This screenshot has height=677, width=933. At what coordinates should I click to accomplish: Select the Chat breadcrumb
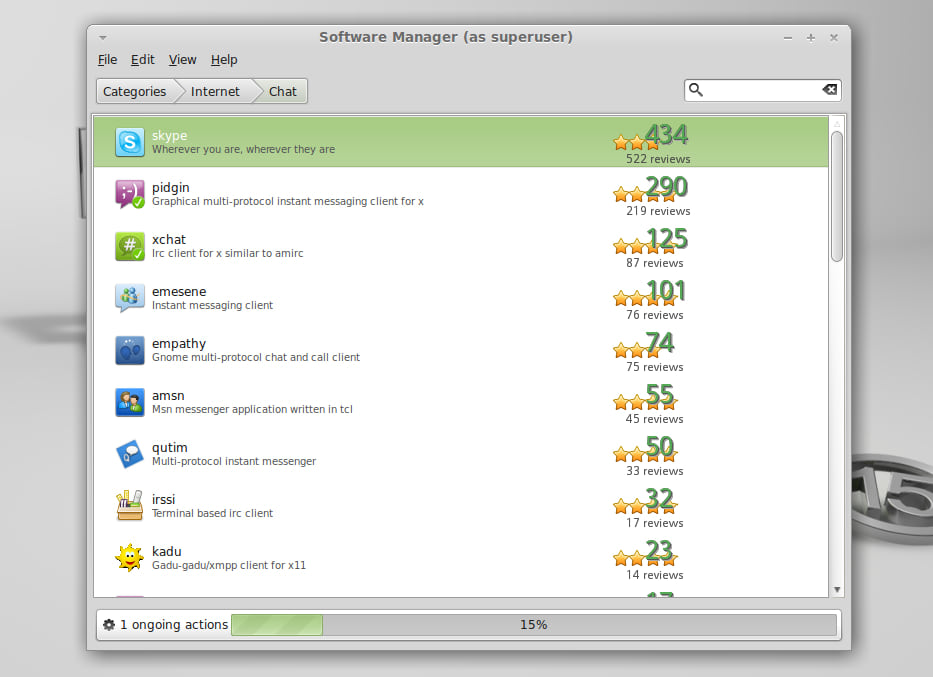[283, 91]
